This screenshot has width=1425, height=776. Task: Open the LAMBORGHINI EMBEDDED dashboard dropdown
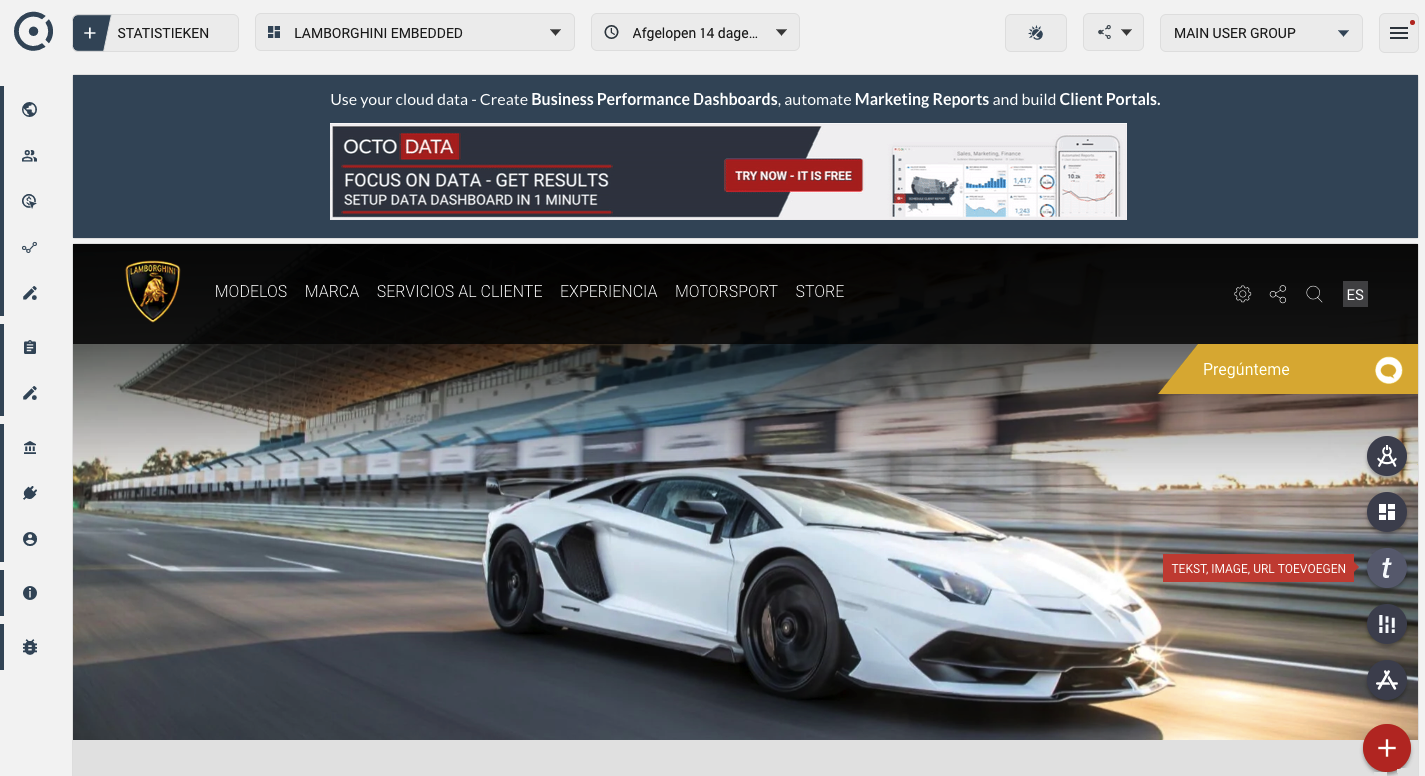[415, 33]
